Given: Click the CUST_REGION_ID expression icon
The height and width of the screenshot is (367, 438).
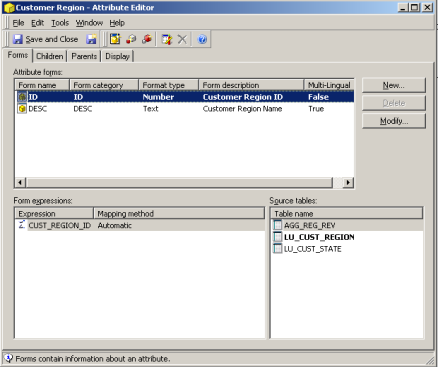Looking at the screenshot, I should point(22,225).
